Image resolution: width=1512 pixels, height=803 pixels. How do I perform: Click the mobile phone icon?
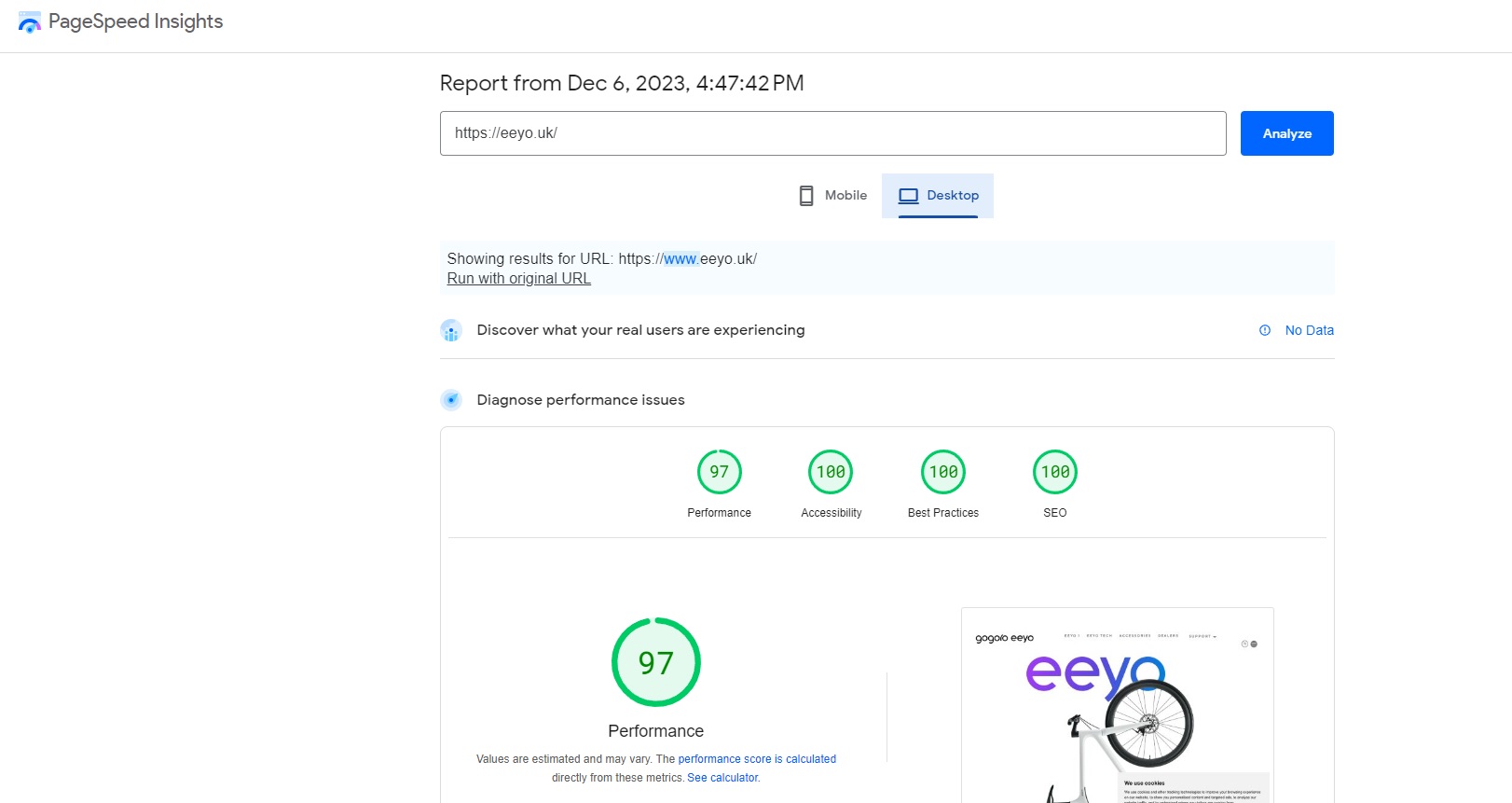[x=806, y=196]
